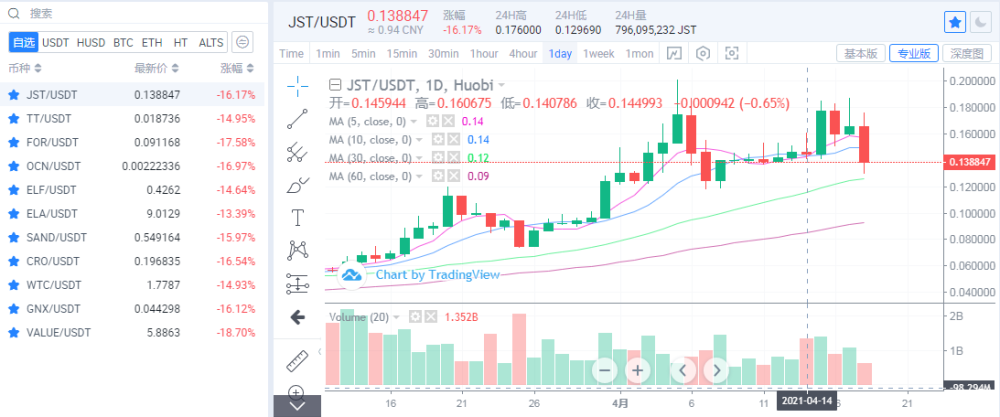The width and height of the screenshot is (1000, 417).
Task: Remove the MA 5 indicator
Action: click(x=448, y=121)
